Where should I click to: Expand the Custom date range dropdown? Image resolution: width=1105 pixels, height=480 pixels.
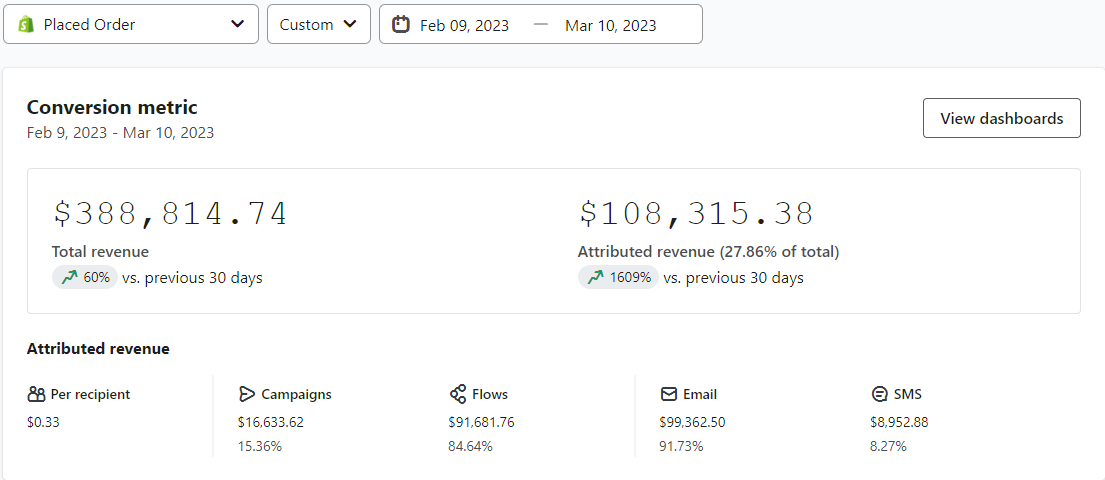click(319, 25)
